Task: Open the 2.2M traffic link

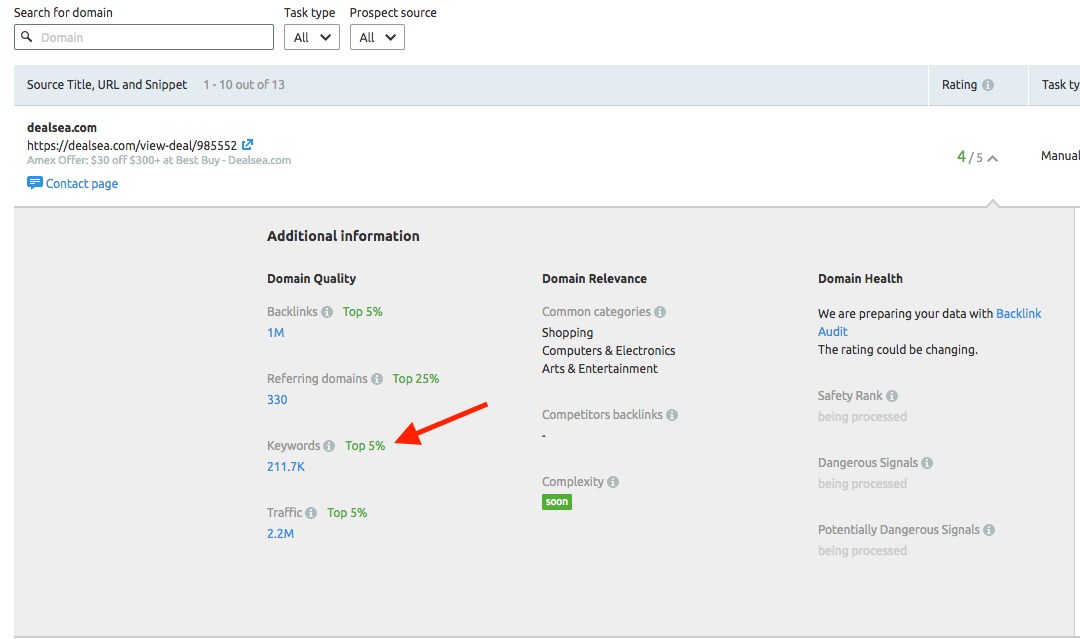Action: (x=280, y=534)
